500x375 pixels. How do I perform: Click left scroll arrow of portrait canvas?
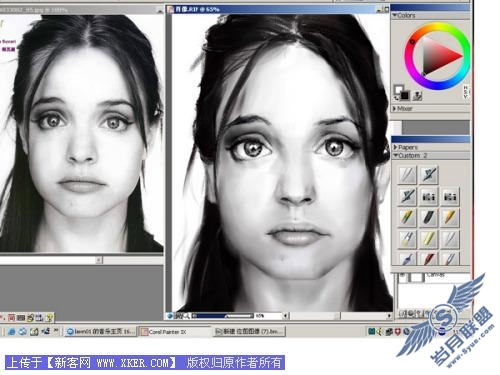(285, 315)
